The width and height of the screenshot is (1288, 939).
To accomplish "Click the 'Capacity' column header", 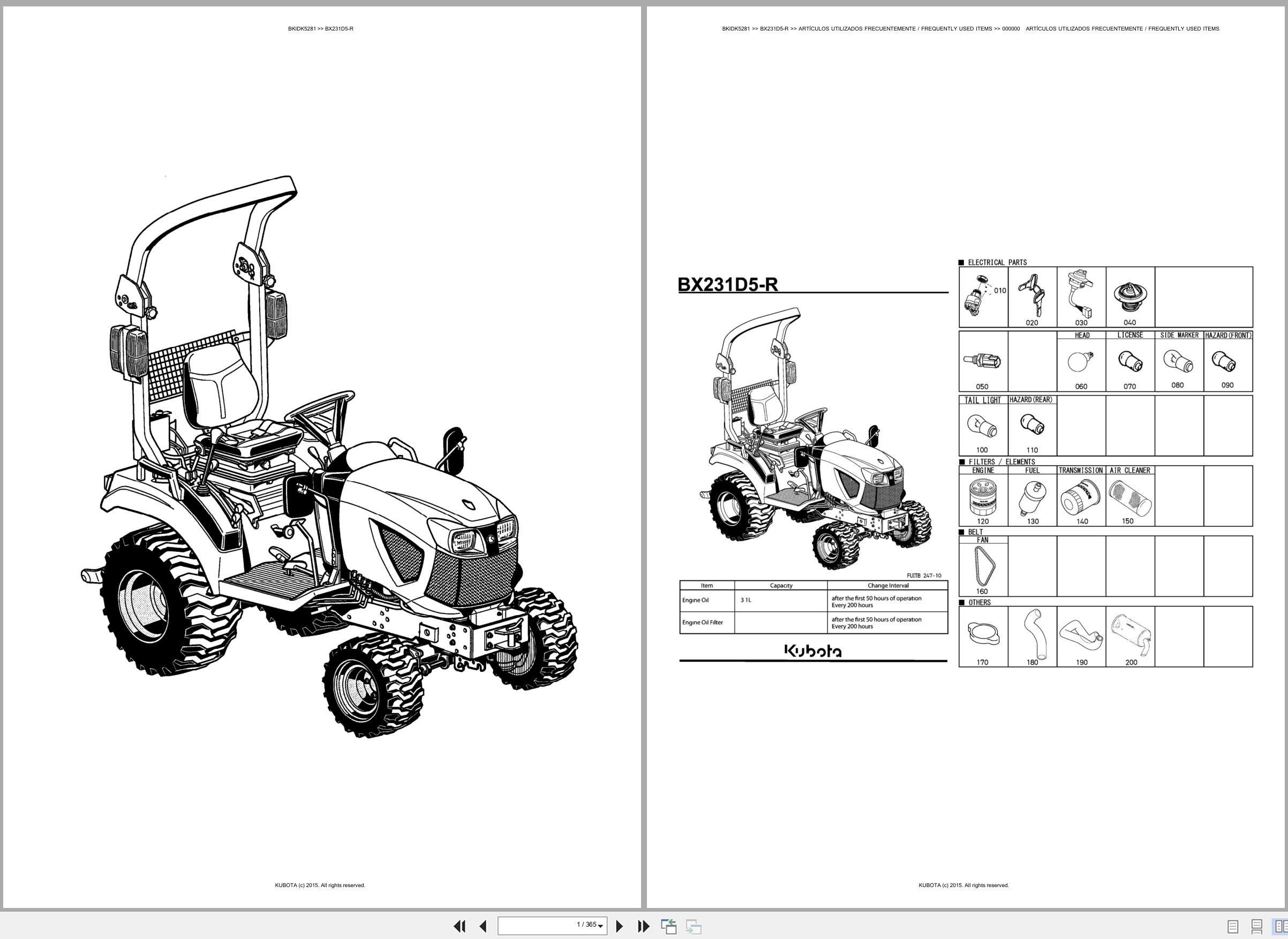I will [781, 586].
